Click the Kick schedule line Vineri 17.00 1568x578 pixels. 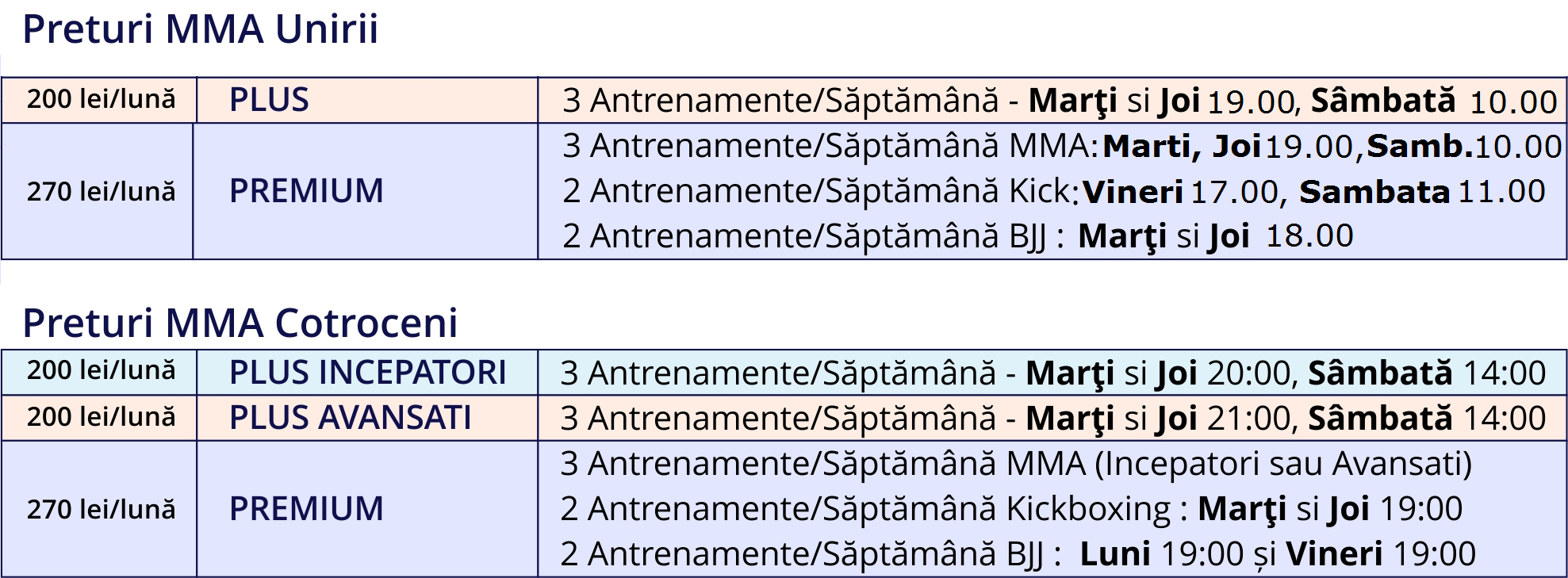[1053, 191]
